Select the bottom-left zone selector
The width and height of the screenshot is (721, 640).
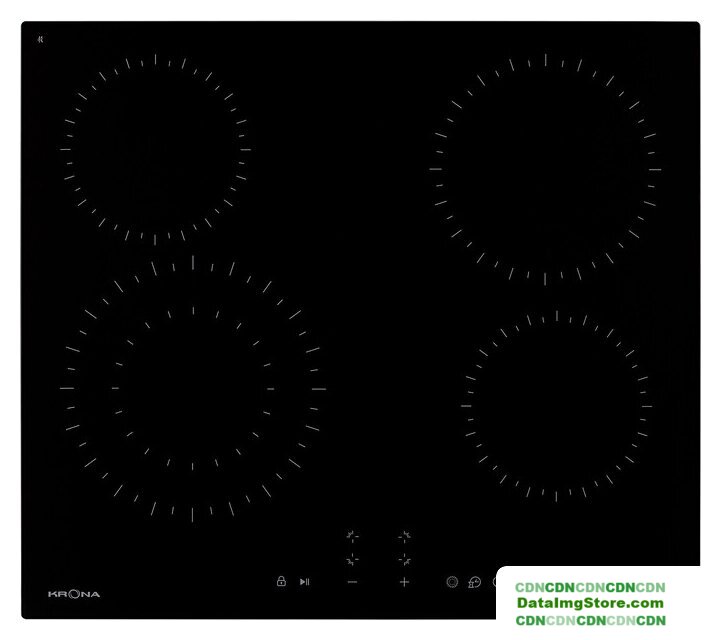(x=353, y=559)
